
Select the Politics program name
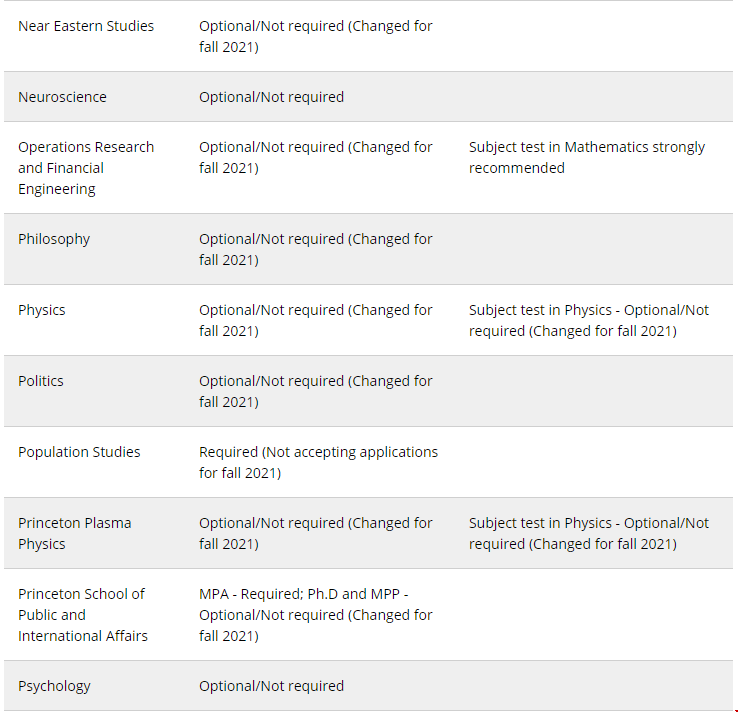click(40, 381)
